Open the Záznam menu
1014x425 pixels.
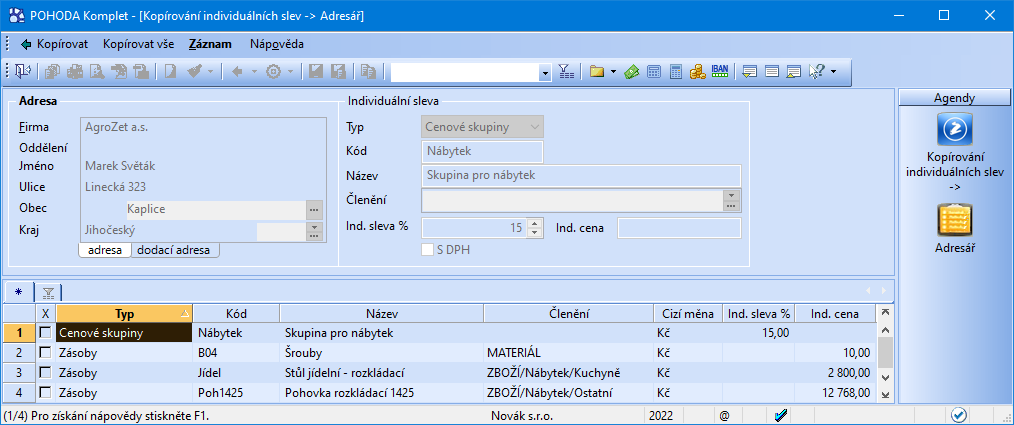point(210,45)
